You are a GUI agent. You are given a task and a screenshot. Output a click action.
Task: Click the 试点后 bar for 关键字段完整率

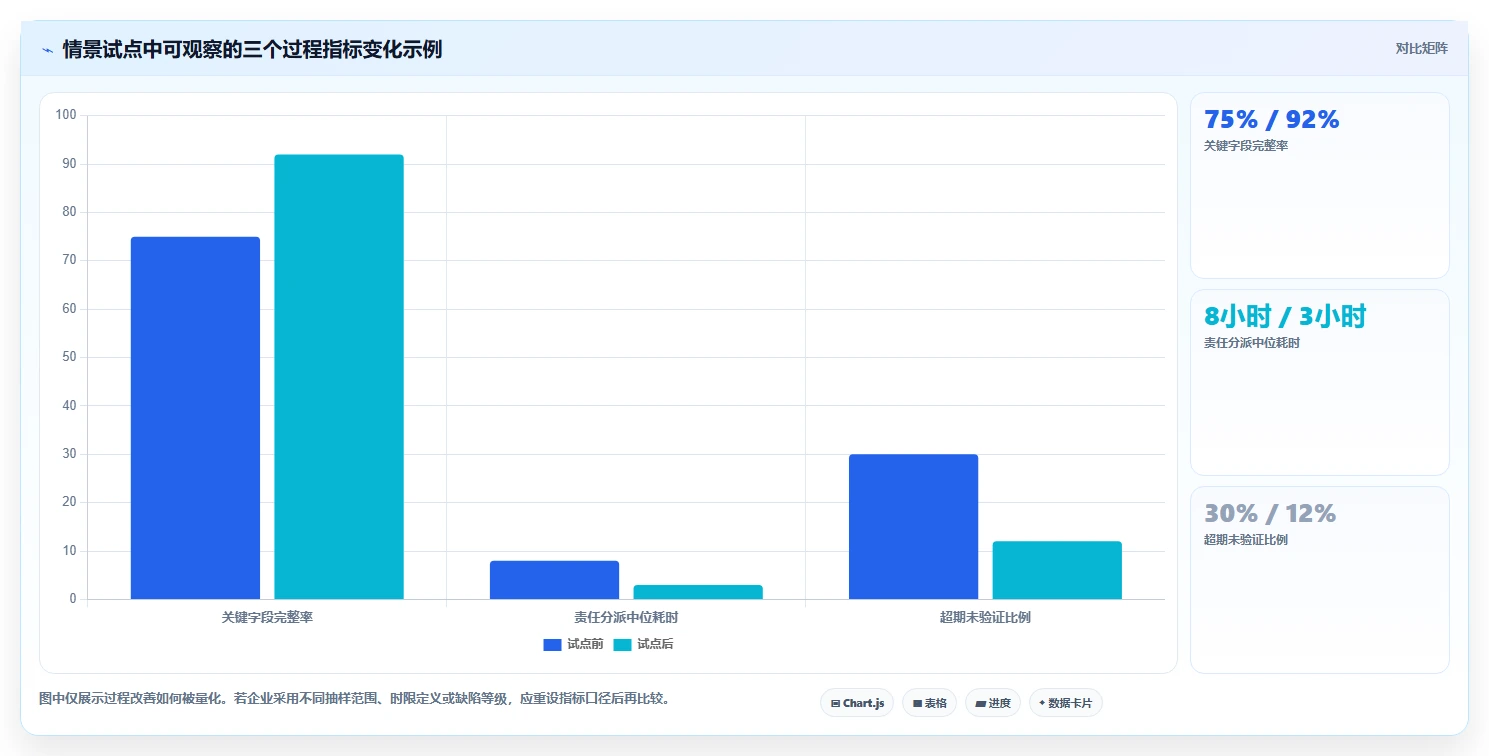click(339, 377)
